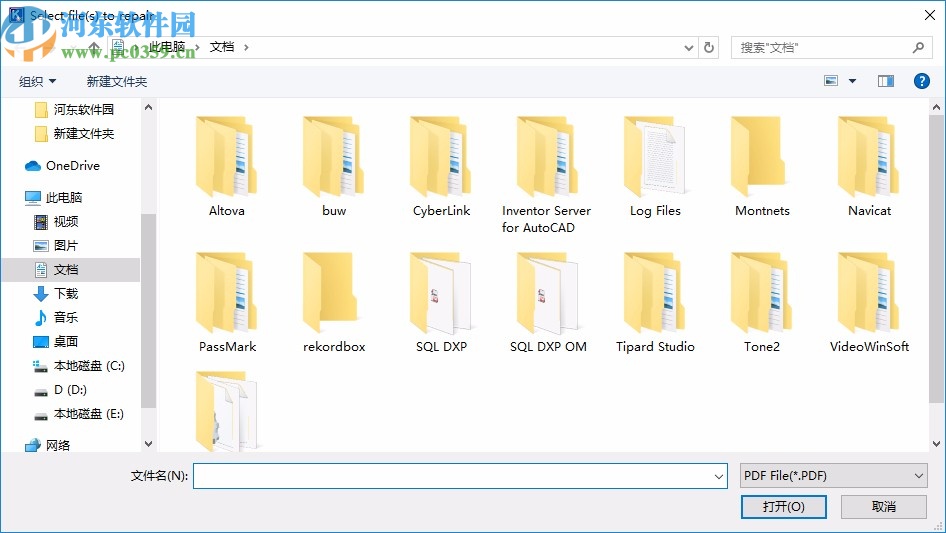946x533 pixels.
Task: Select 视频 in the sidebar
Action: (56, 222)
